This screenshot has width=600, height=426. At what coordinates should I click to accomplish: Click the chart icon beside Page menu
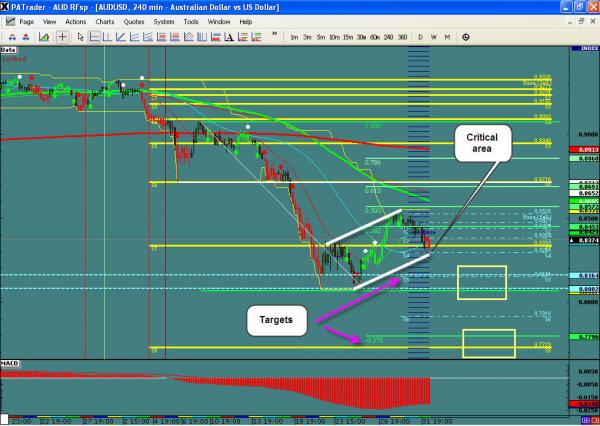tap(9, 20)
